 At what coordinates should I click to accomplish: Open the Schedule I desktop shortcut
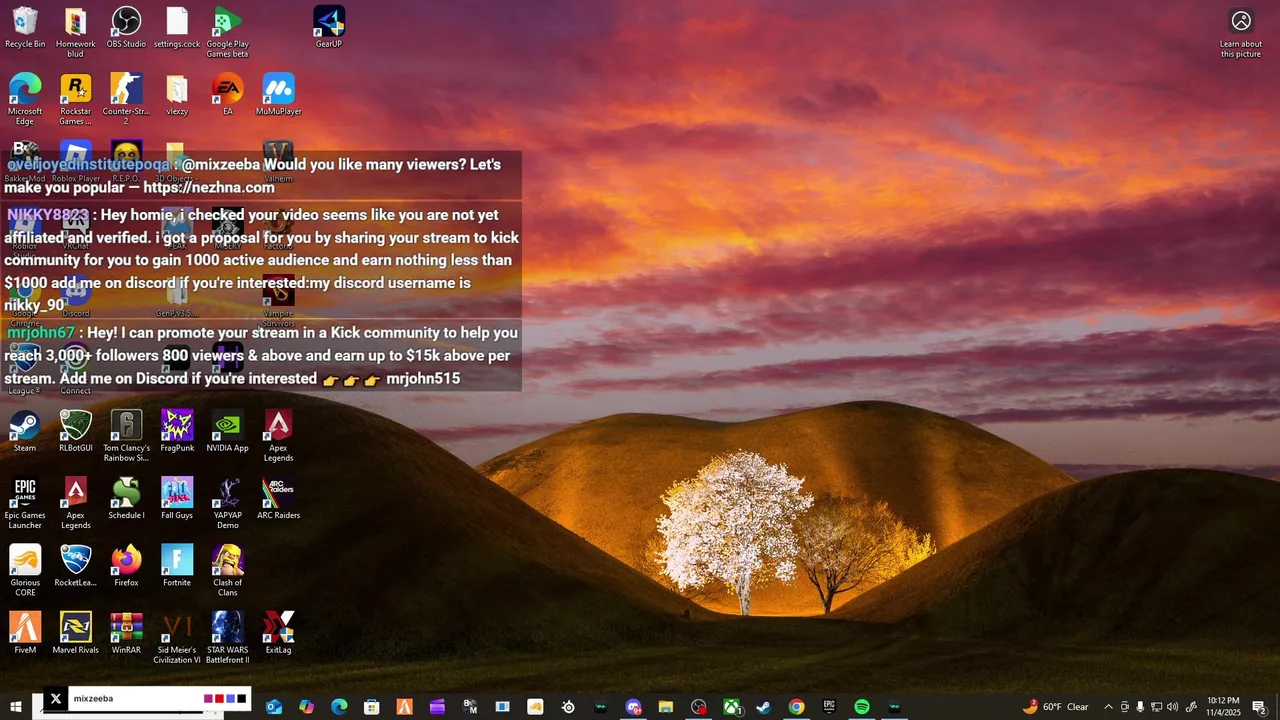[126, 498]
